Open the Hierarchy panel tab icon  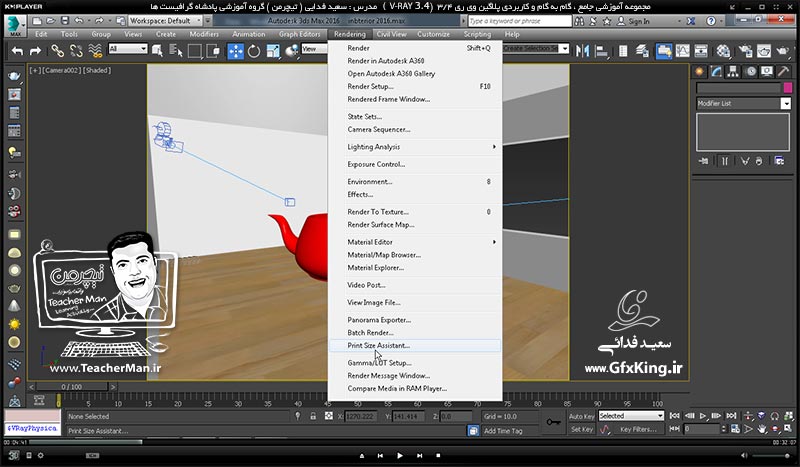click(733, 71)
